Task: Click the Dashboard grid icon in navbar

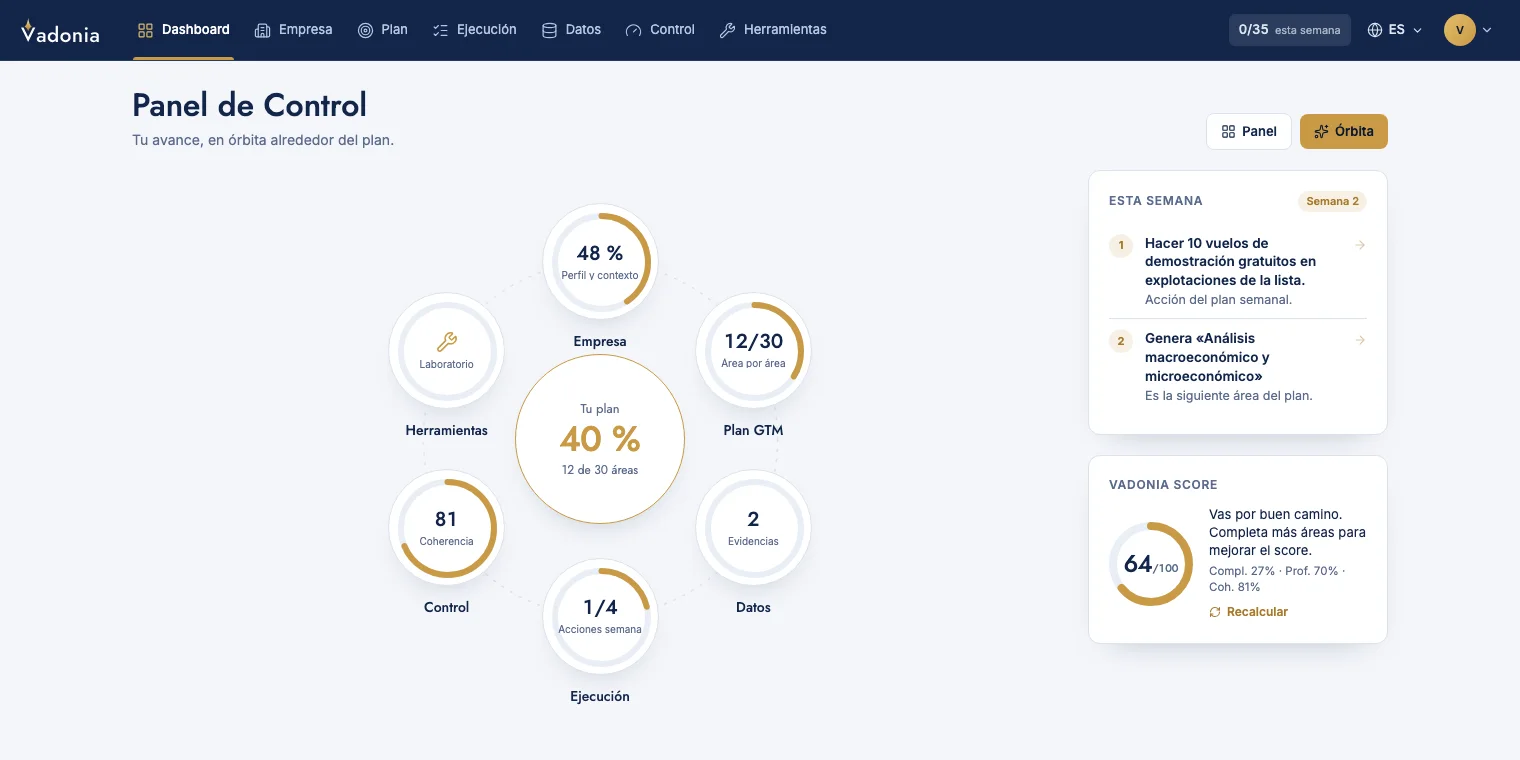Action: coord(145,30)
